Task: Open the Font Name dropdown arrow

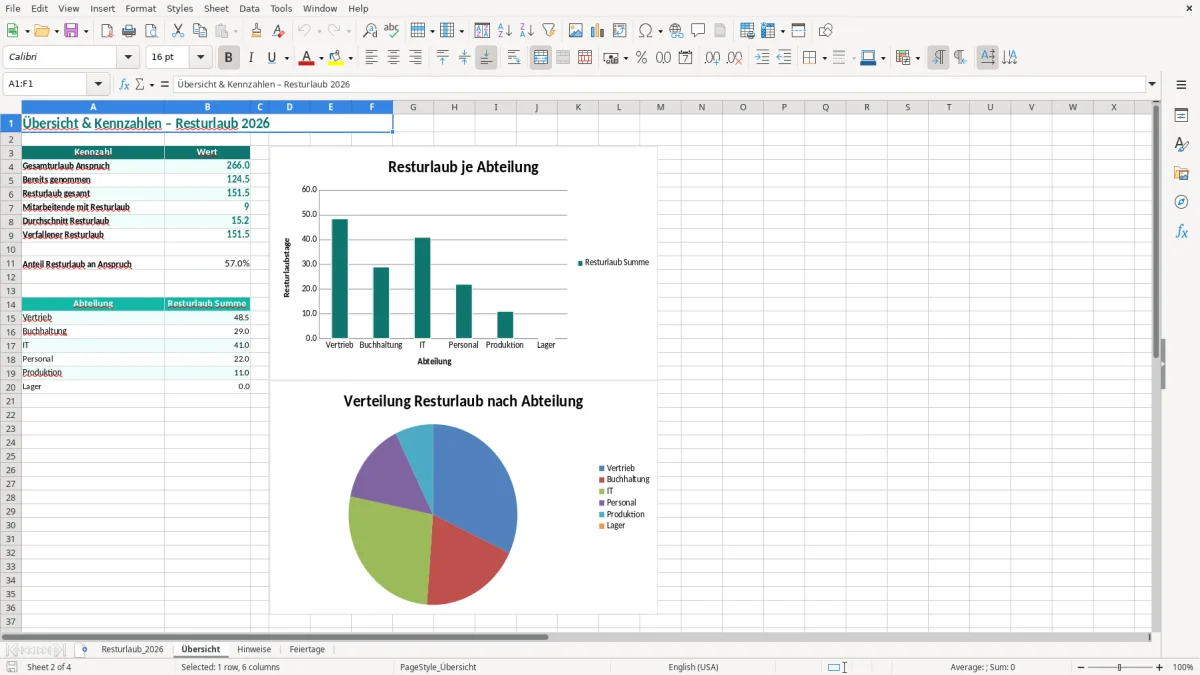Action: pyautogui.click(x=128, y=58)
